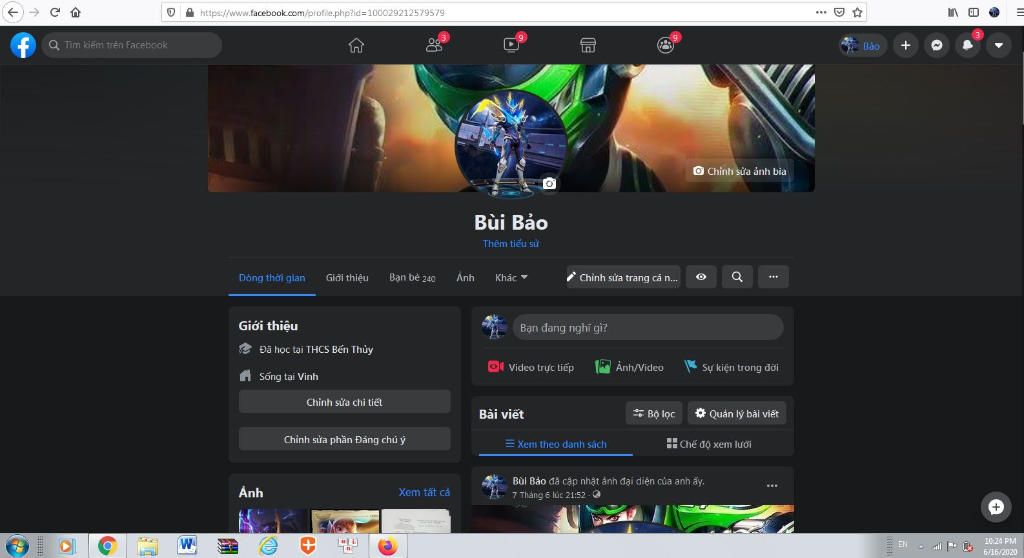
Task: Click the profile picture avatar
Action: point(511,145)
